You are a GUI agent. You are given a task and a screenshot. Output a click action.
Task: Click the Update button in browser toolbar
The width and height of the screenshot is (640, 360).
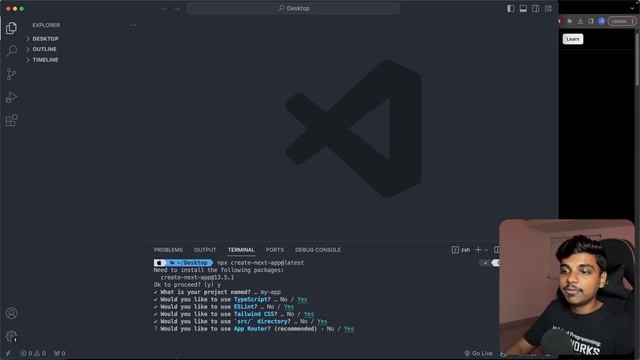[622, 21]
